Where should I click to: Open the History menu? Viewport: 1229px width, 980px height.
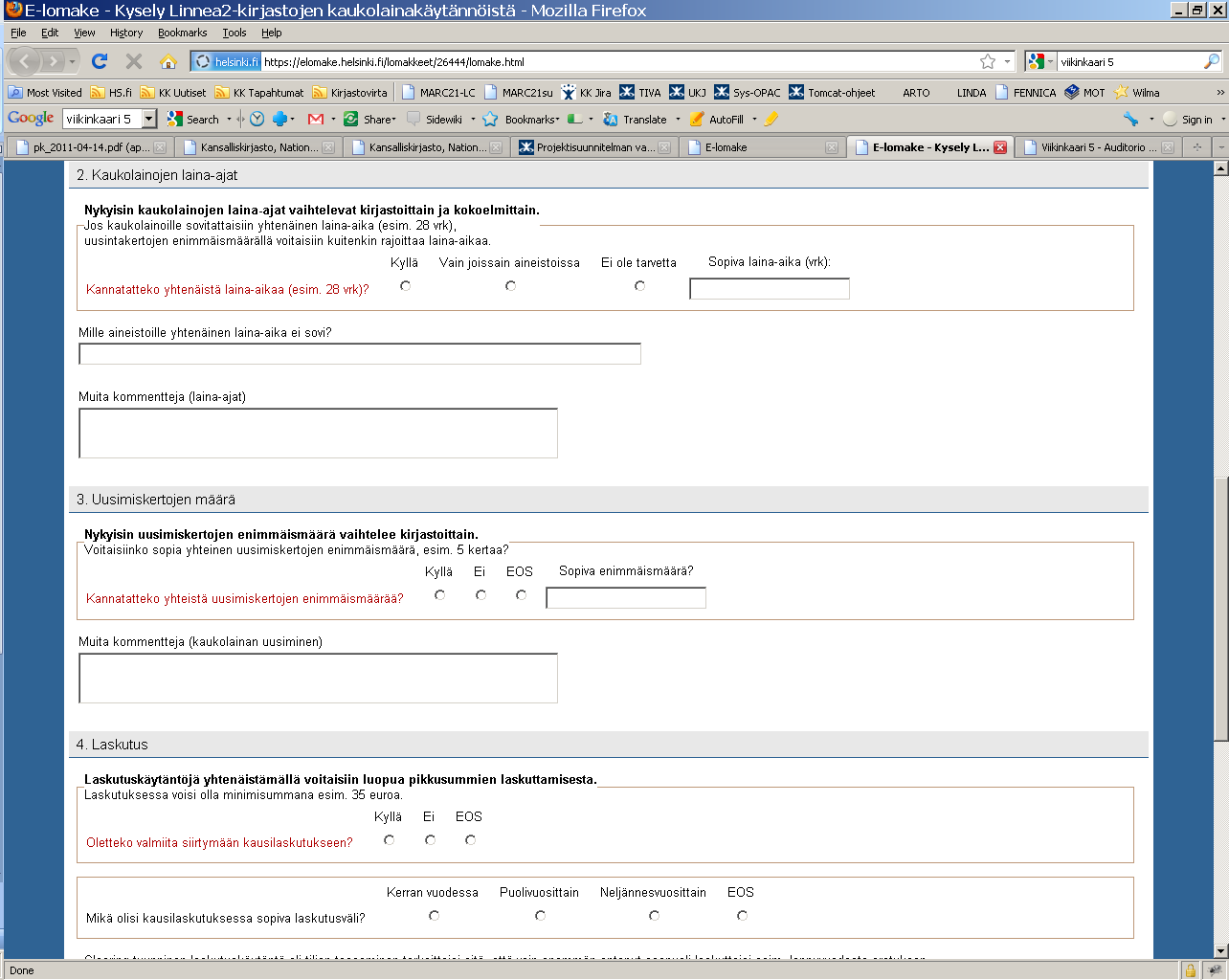[x=126, y=33]
